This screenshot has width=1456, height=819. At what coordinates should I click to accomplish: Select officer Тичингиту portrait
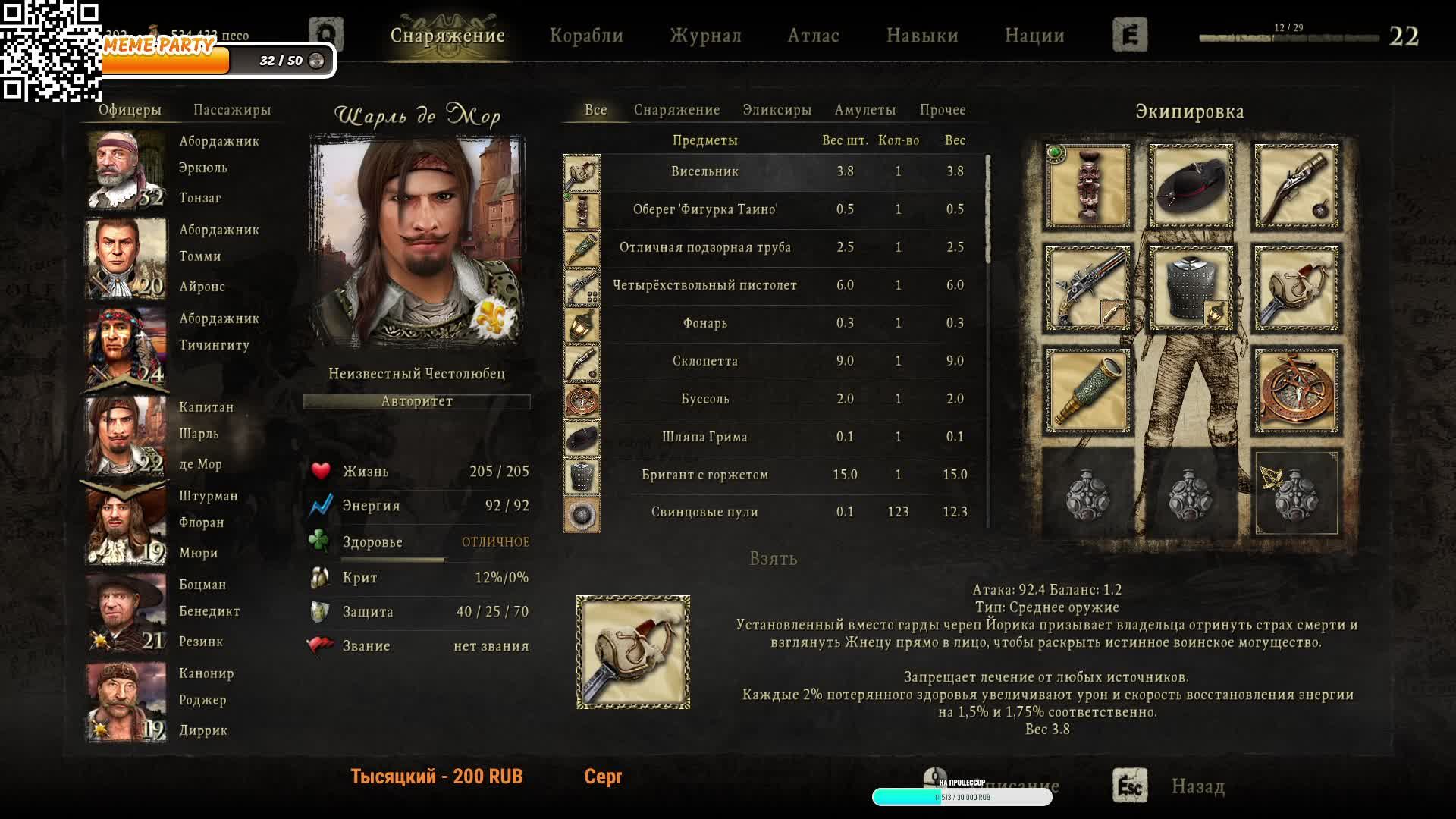125,347
